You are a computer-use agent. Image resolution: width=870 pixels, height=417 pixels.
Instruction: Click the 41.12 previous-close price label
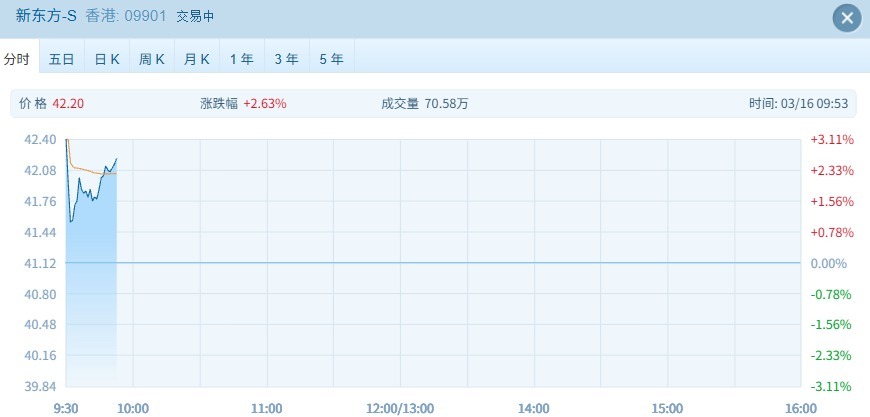[x=40, y=263]
